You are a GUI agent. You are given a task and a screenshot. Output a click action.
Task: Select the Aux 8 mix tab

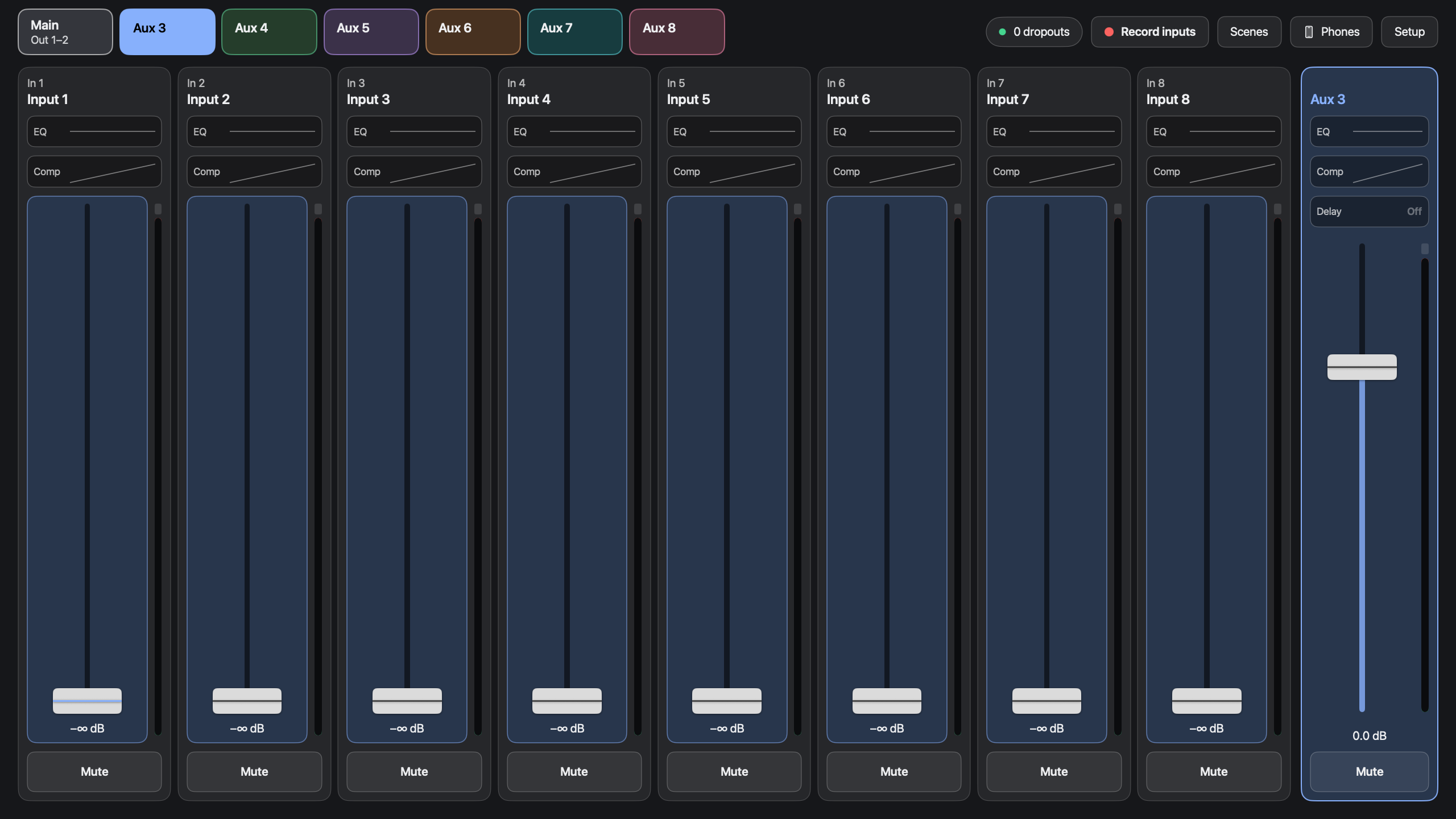[677, 32]
